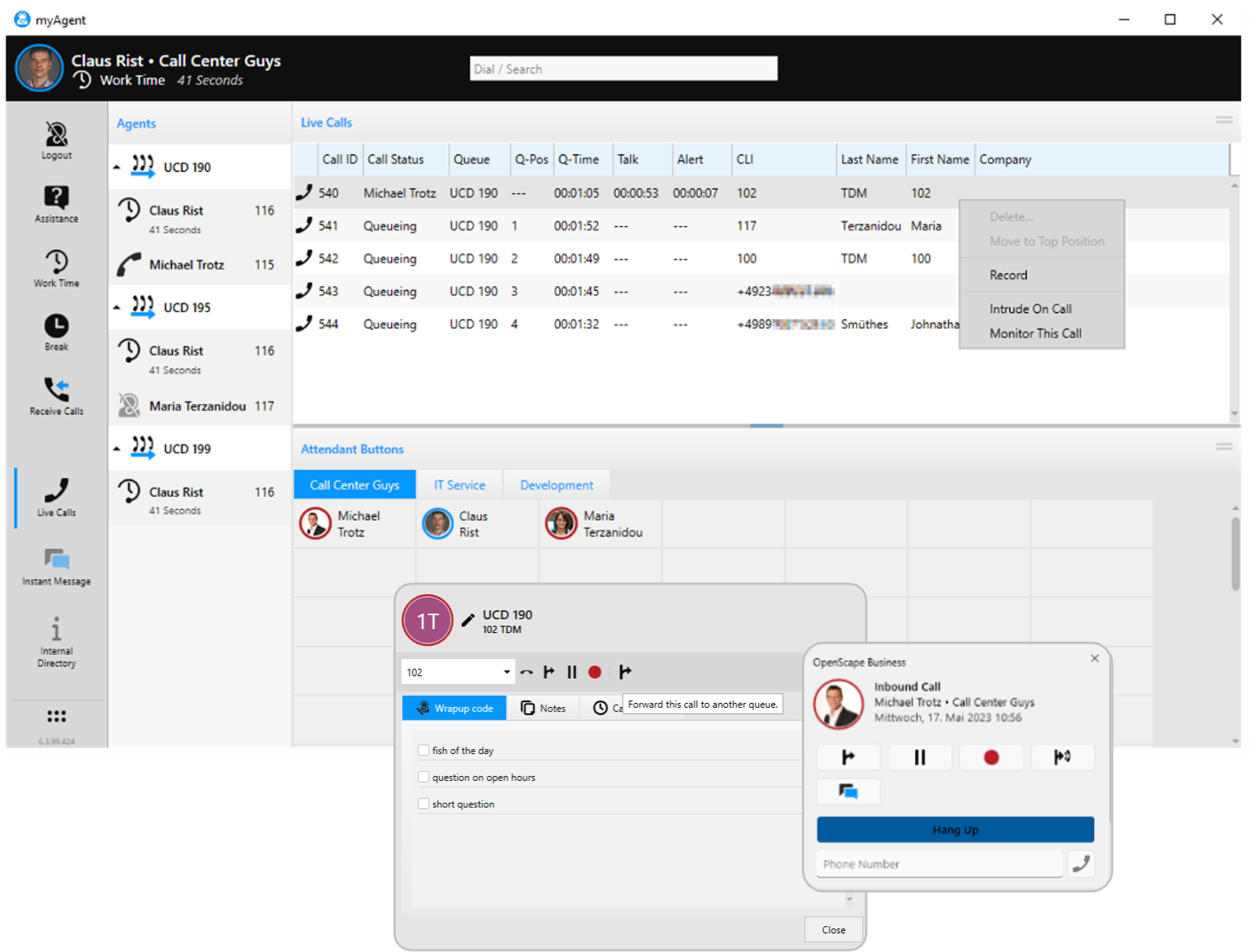Switch to the Development tab
1260x952 pixels.
[556, 485]
